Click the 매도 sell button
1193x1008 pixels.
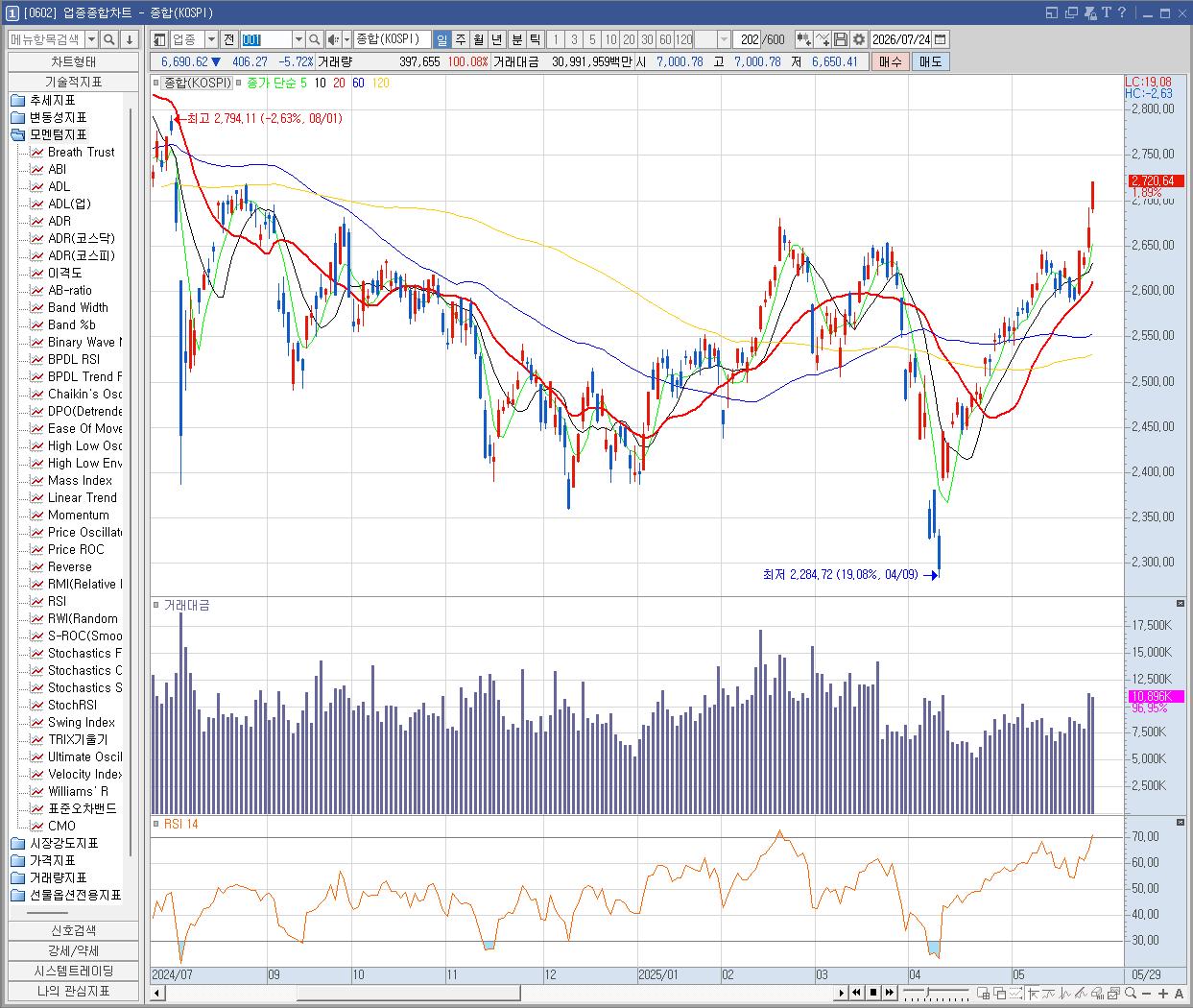click(930, 61)
